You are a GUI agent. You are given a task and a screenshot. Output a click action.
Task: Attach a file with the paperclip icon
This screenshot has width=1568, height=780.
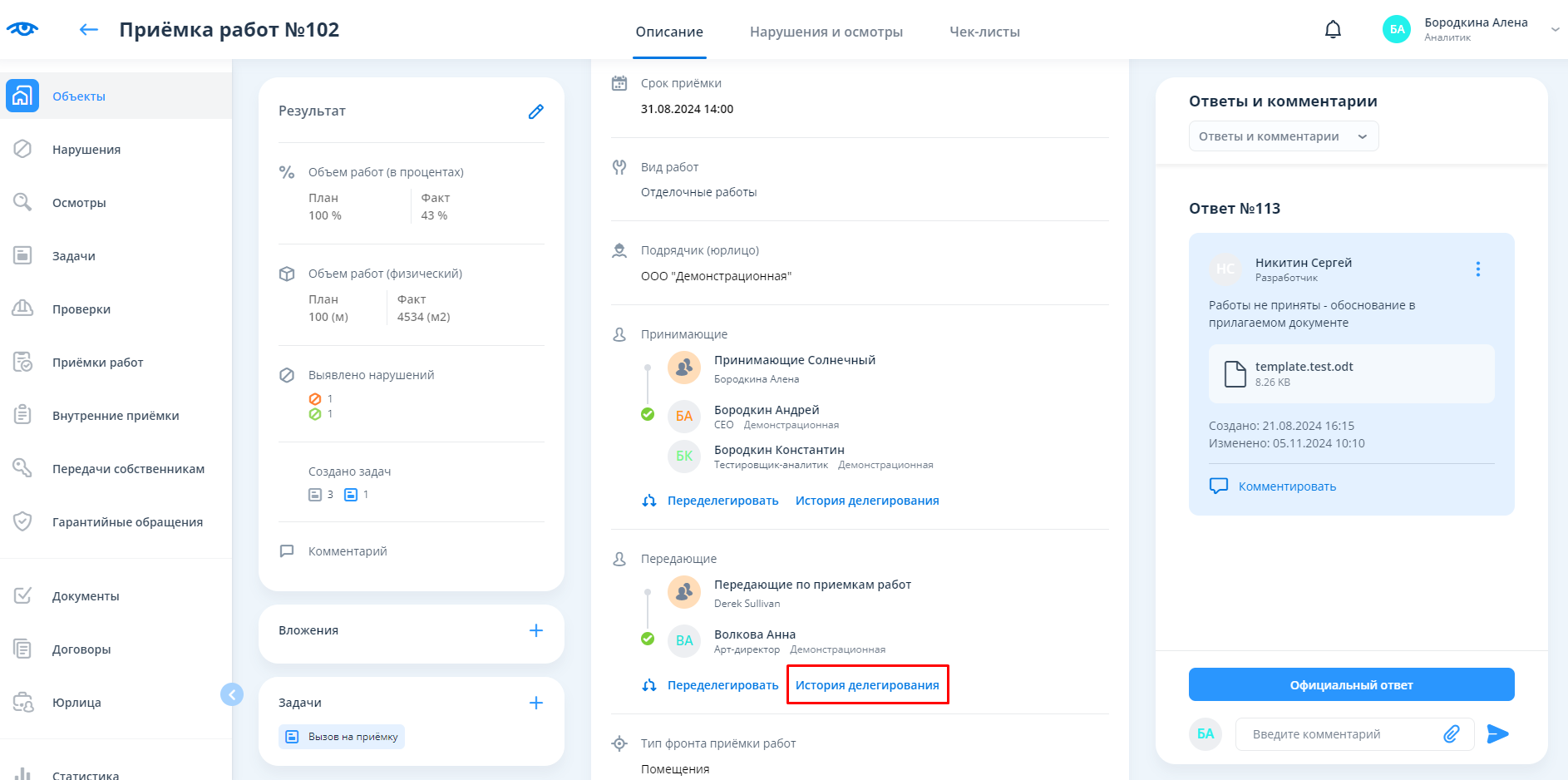[1451, 733]
